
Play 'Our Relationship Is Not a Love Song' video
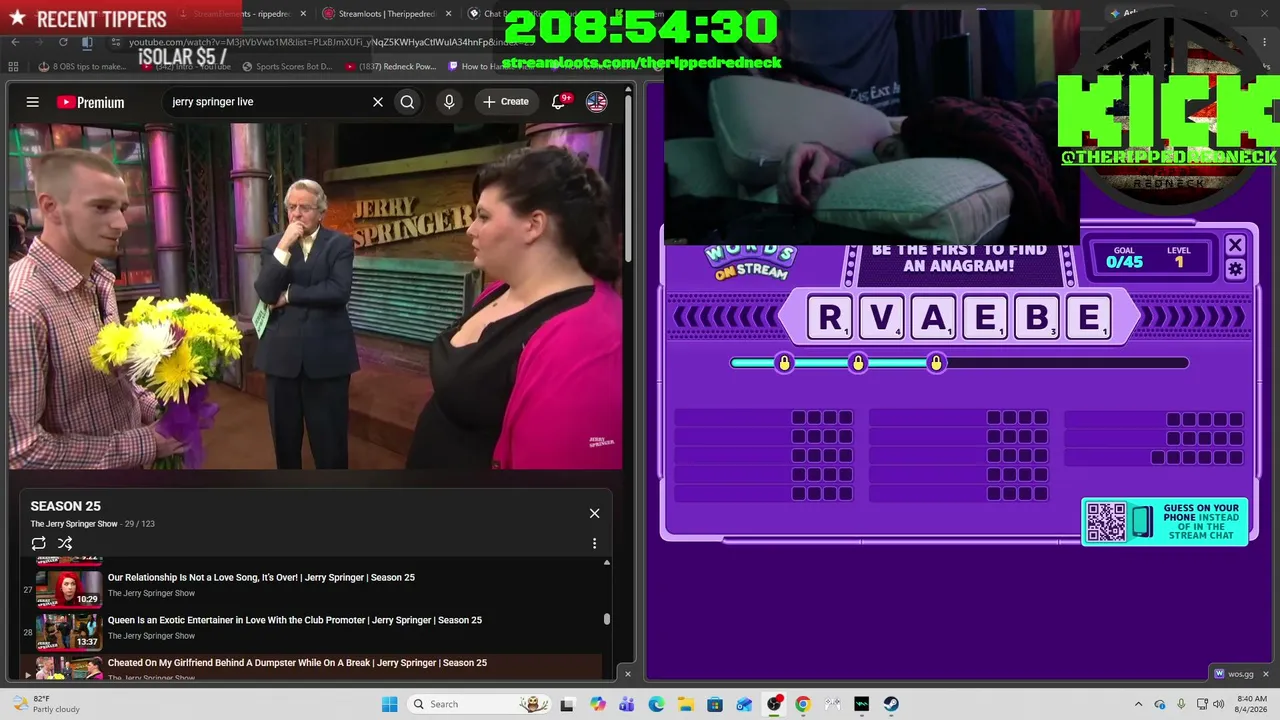(261, 577)
